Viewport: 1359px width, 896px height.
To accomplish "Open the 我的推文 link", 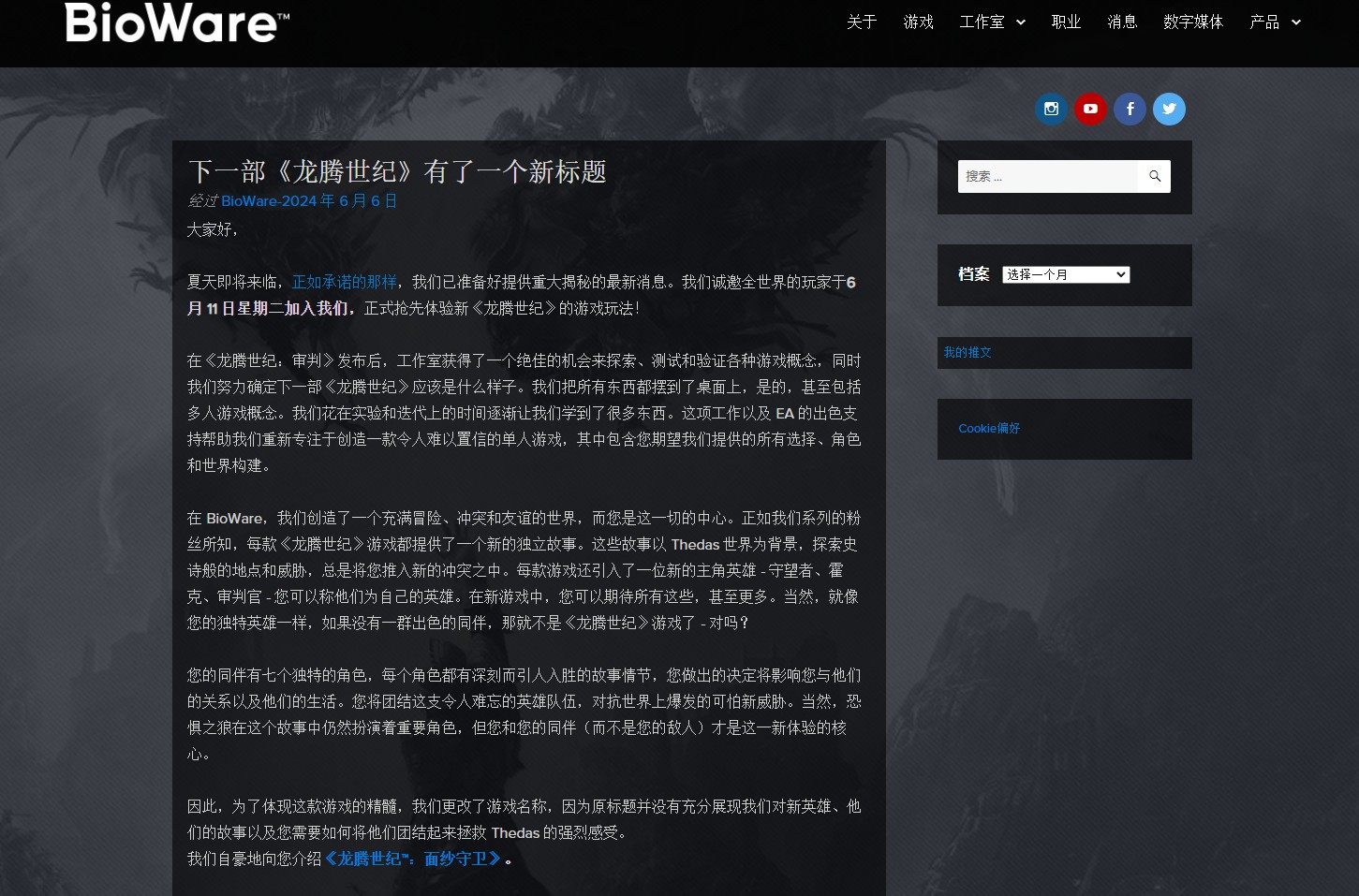I will (x=967, y=352).
